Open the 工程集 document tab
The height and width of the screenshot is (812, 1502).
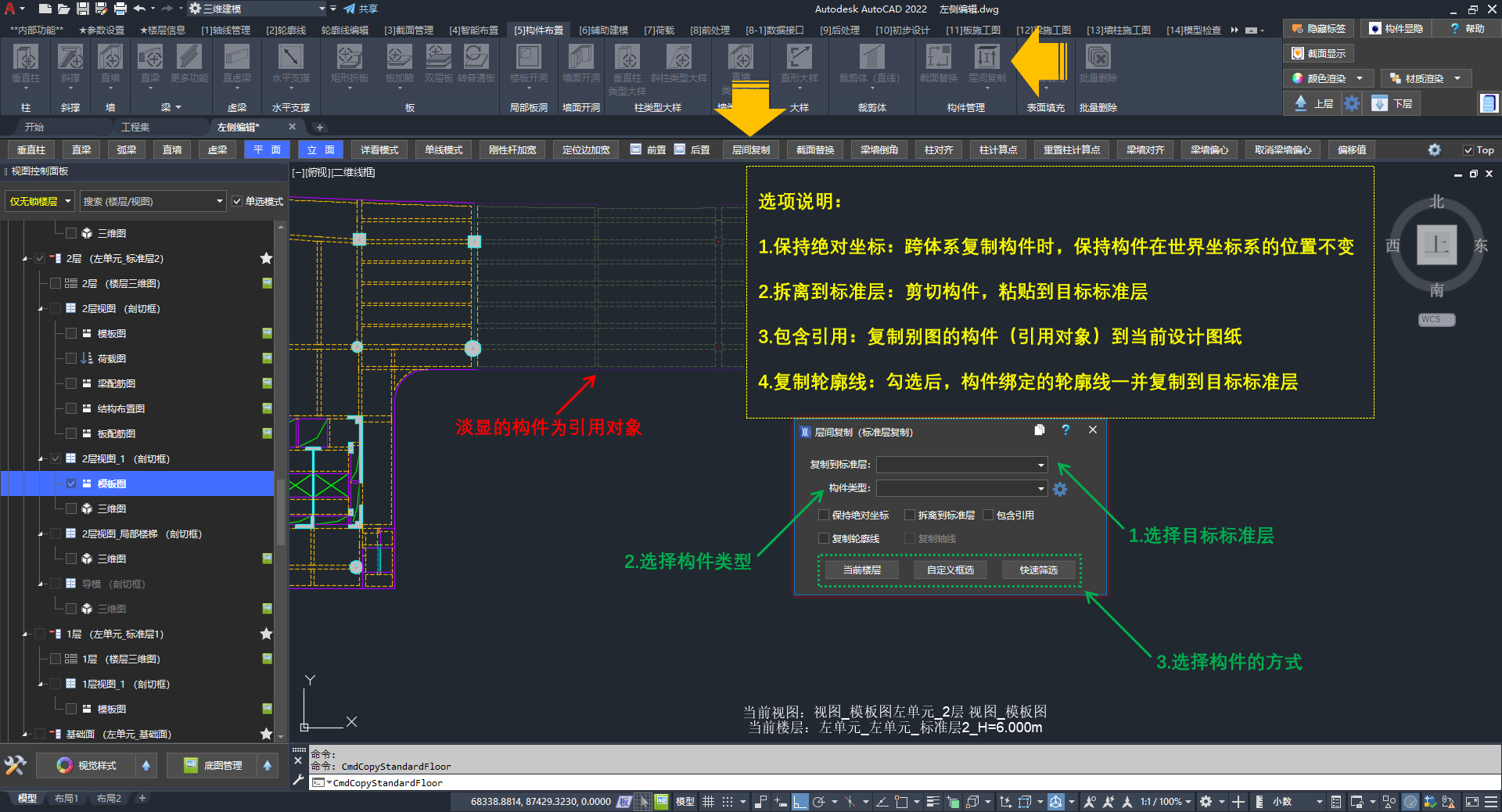tap(135, 127)
